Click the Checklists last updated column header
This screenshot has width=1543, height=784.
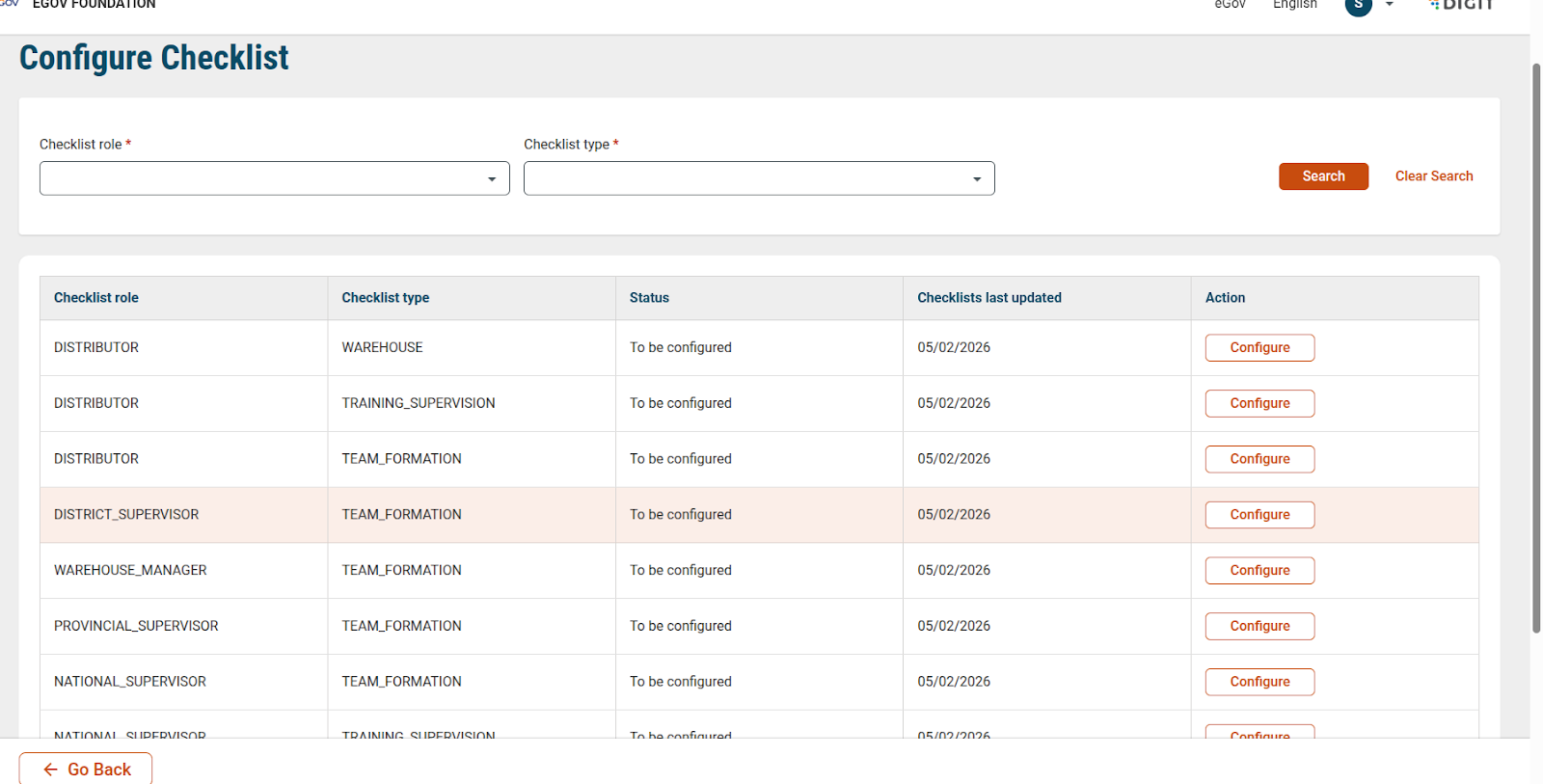click(x=989, y=298)
